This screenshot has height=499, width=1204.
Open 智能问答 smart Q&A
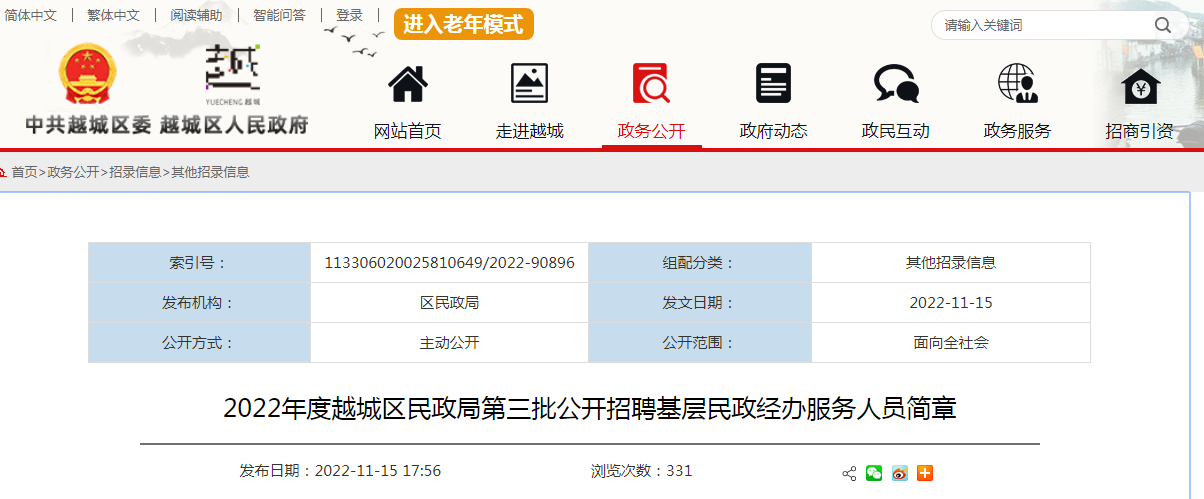point(279,16)
